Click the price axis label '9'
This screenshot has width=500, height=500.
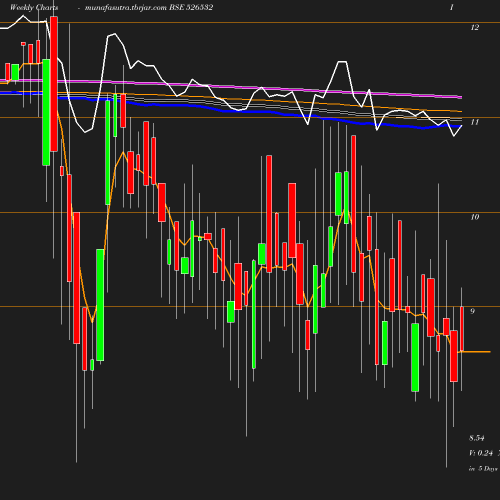(472, 311)
